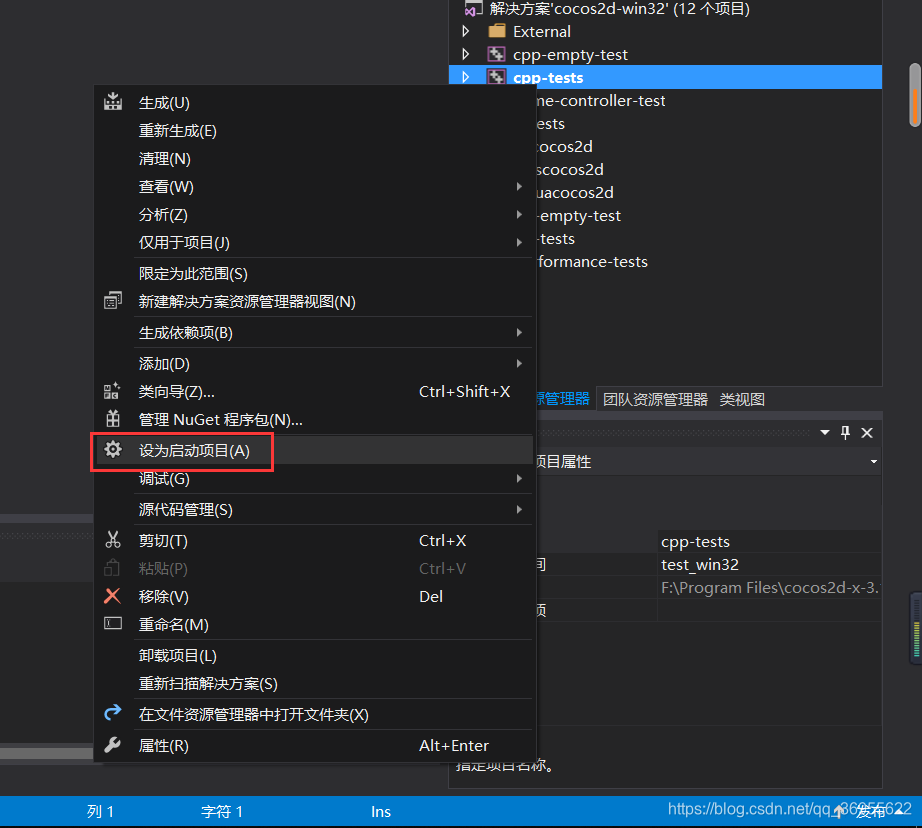This screenshot has height=828, width=922.
Task: Click the cpp-tests project icon
Action: pos(496,77)
